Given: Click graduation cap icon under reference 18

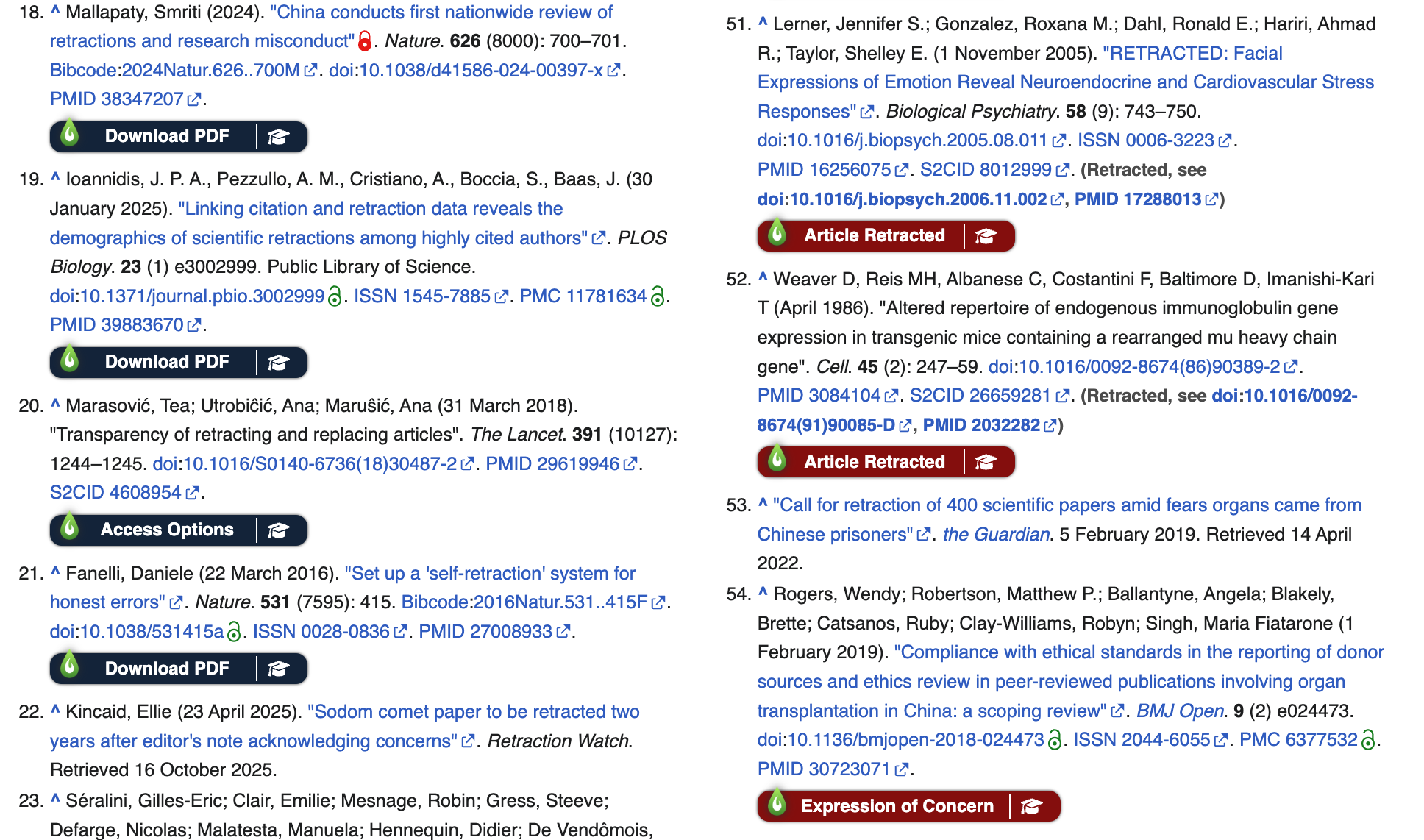Looking at the screenshot, I should [x=278, y=137].
